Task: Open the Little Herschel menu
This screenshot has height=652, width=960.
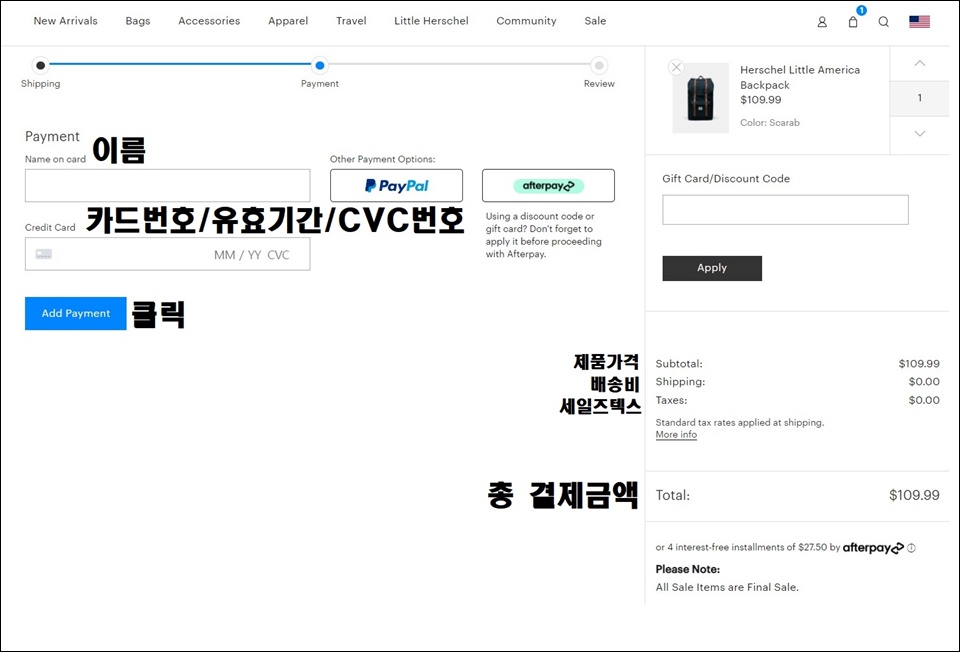Action: point(431,21)
